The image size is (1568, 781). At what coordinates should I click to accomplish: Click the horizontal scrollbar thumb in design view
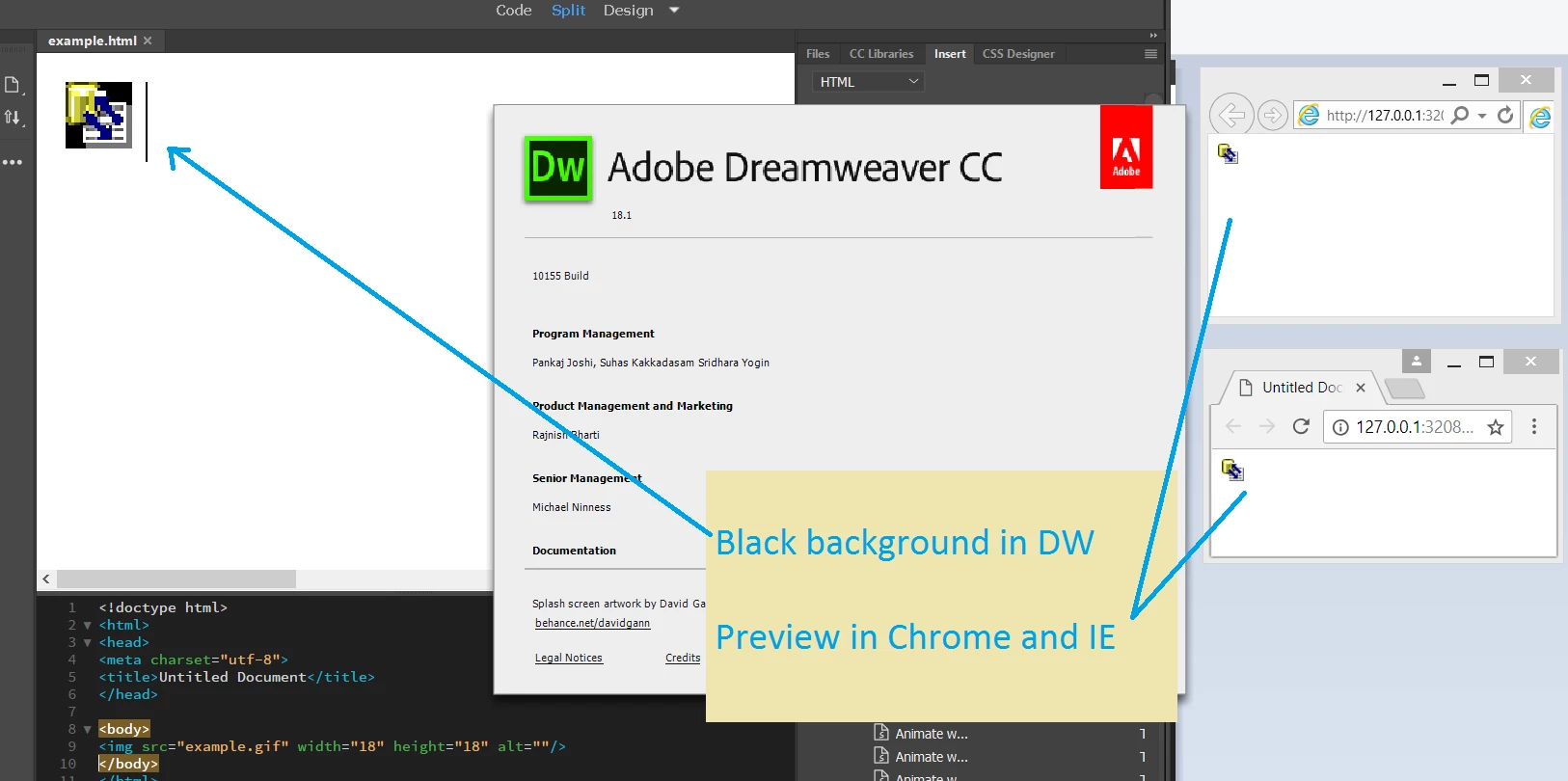[176, 579]
